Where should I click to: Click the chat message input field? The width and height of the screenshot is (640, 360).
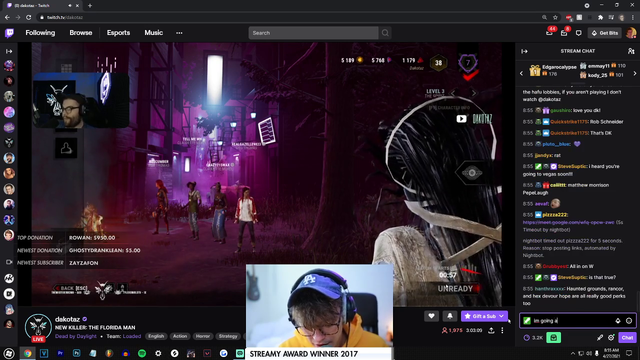coord(578,321)
